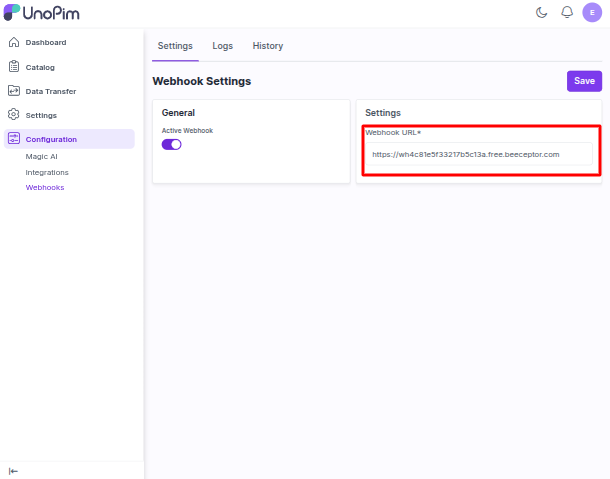
Task: Click the Webhook URL field label
Action: point(392,133)
